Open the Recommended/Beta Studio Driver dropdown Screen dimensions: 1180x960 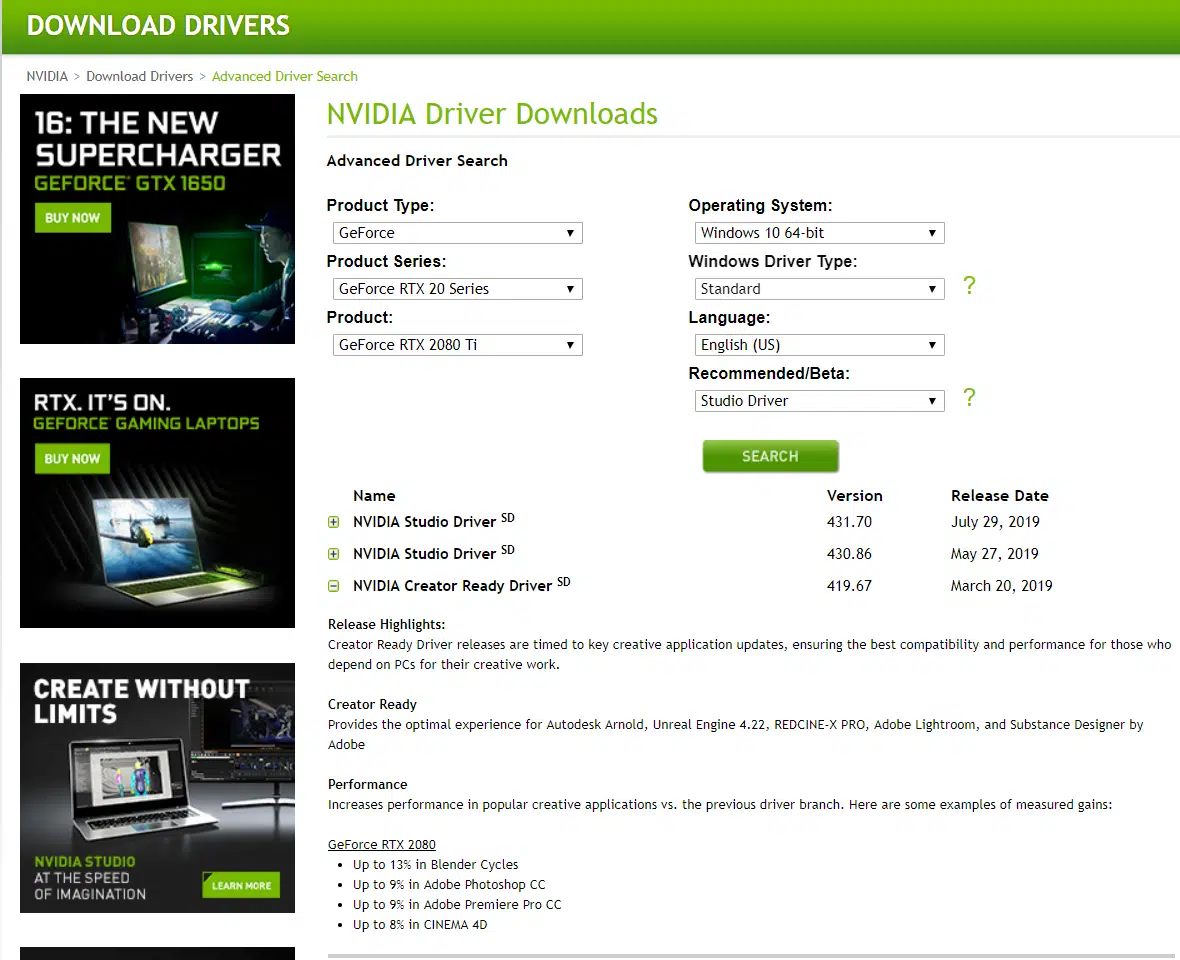point(819,401)
